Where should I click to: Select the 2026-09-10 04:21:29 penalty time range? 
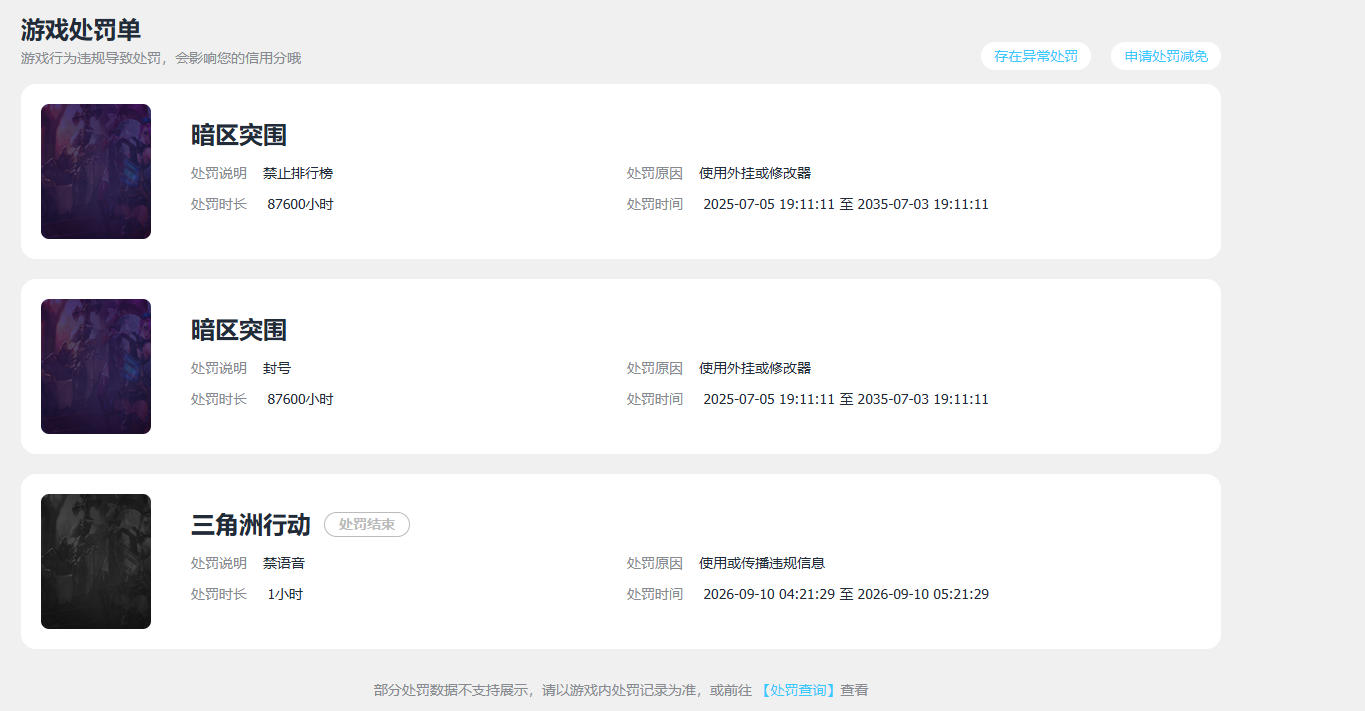(x=846, y=594)
